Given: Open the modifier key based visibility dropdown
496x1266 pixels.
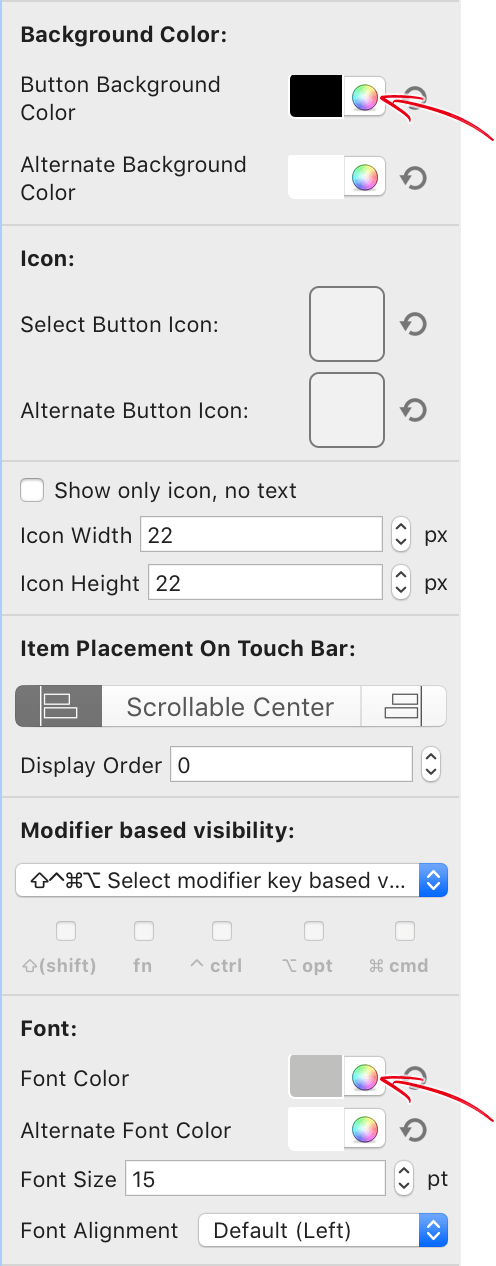Looking at the screenshot, I should point(232,880).
